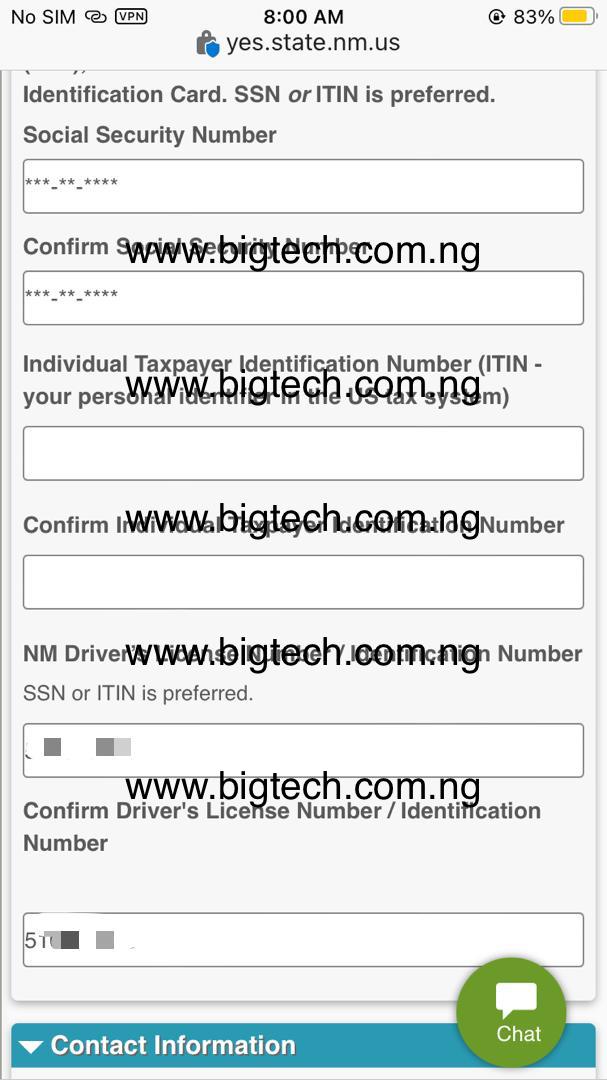Click the Social Security Number field
The height and width of the screenshot is (1080, 607).
[x=303, y=186]
